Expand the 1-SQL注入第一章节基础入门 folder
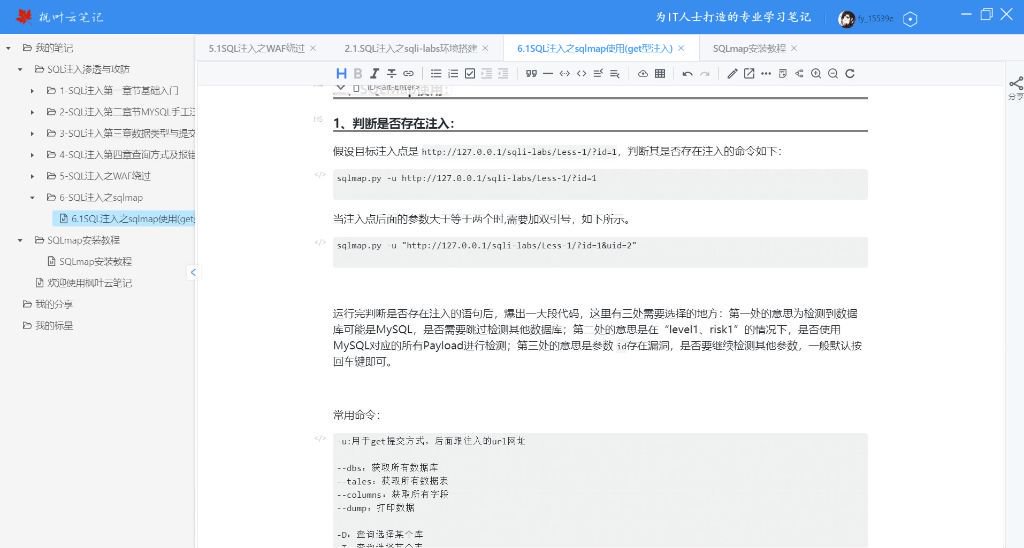The width and height of the screenshot is (1024, 548). click(x=32, y=91)
